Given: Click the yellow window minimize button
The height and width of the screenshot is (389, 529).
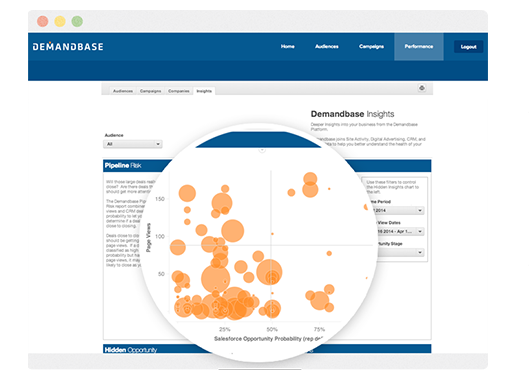Looking at the screenshot, I should pyautogui.click(x=60, y=21).
